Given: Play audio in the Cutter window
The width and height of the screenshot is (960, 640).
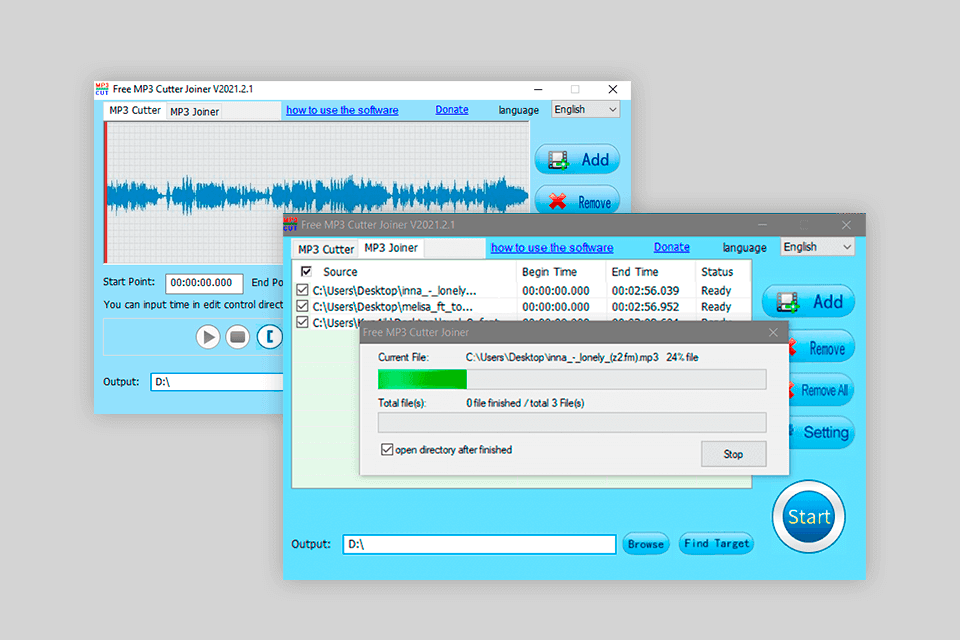Looking at the screenshot, I should click(208, 336).
